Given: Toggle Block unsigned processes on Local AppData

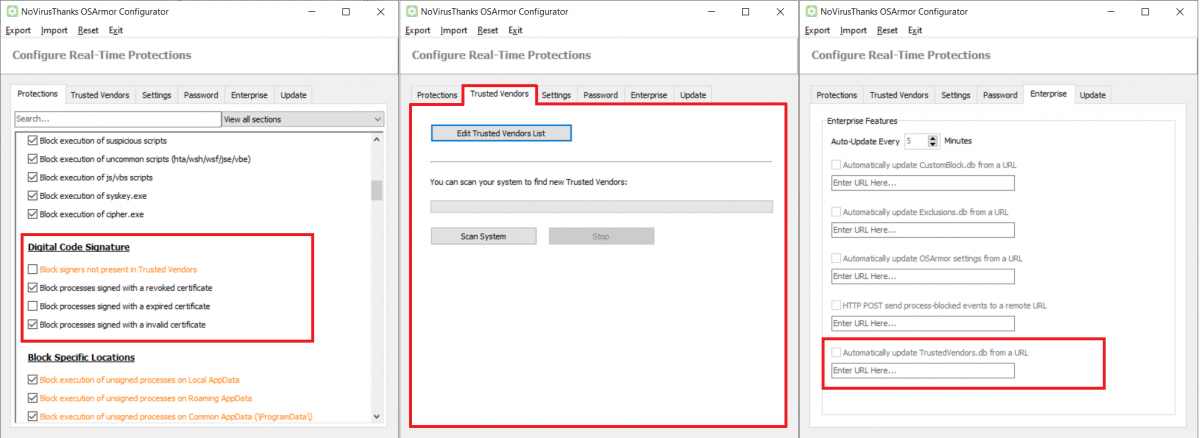Looking at the screenshot, I should pos(33,380).
